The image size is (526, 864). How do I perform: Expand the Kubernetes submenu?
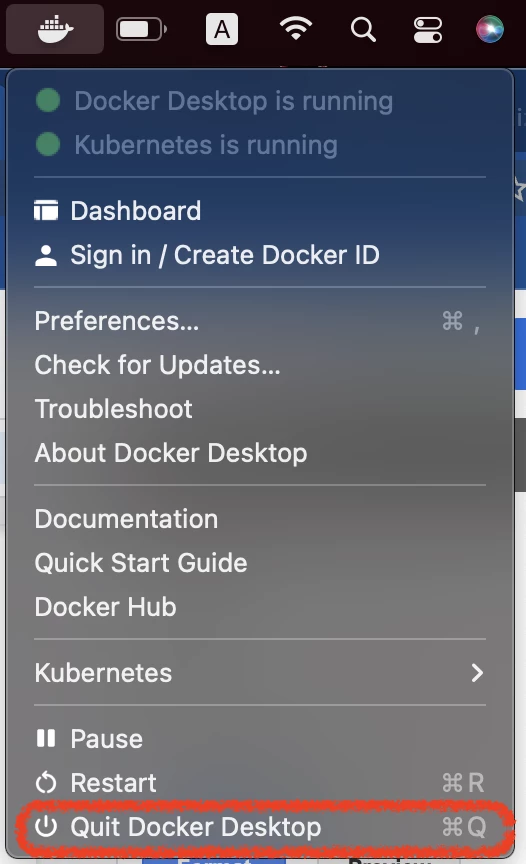point(260,673)
